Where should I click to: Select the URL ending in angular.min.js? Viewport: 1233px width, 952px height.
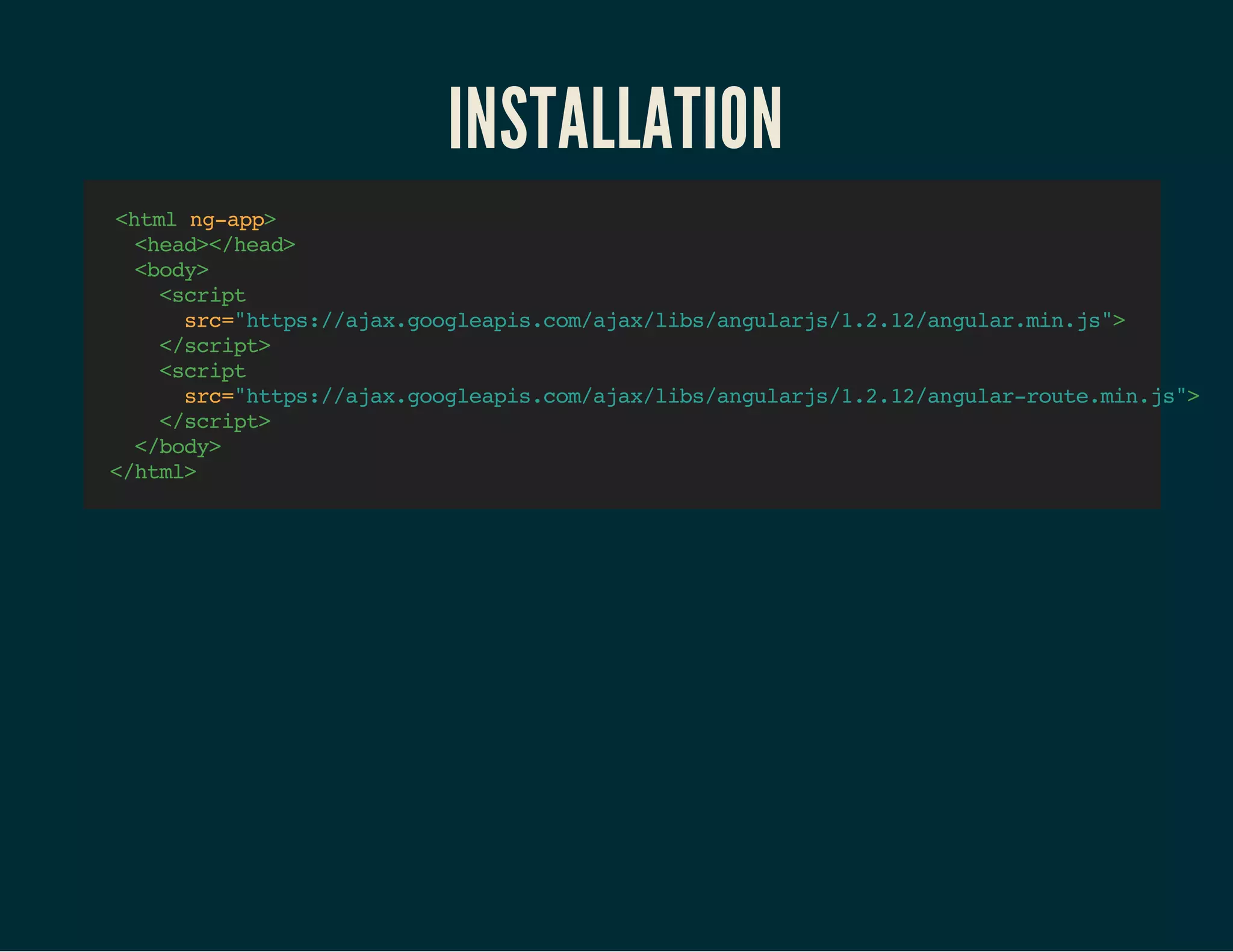(673, 321)
